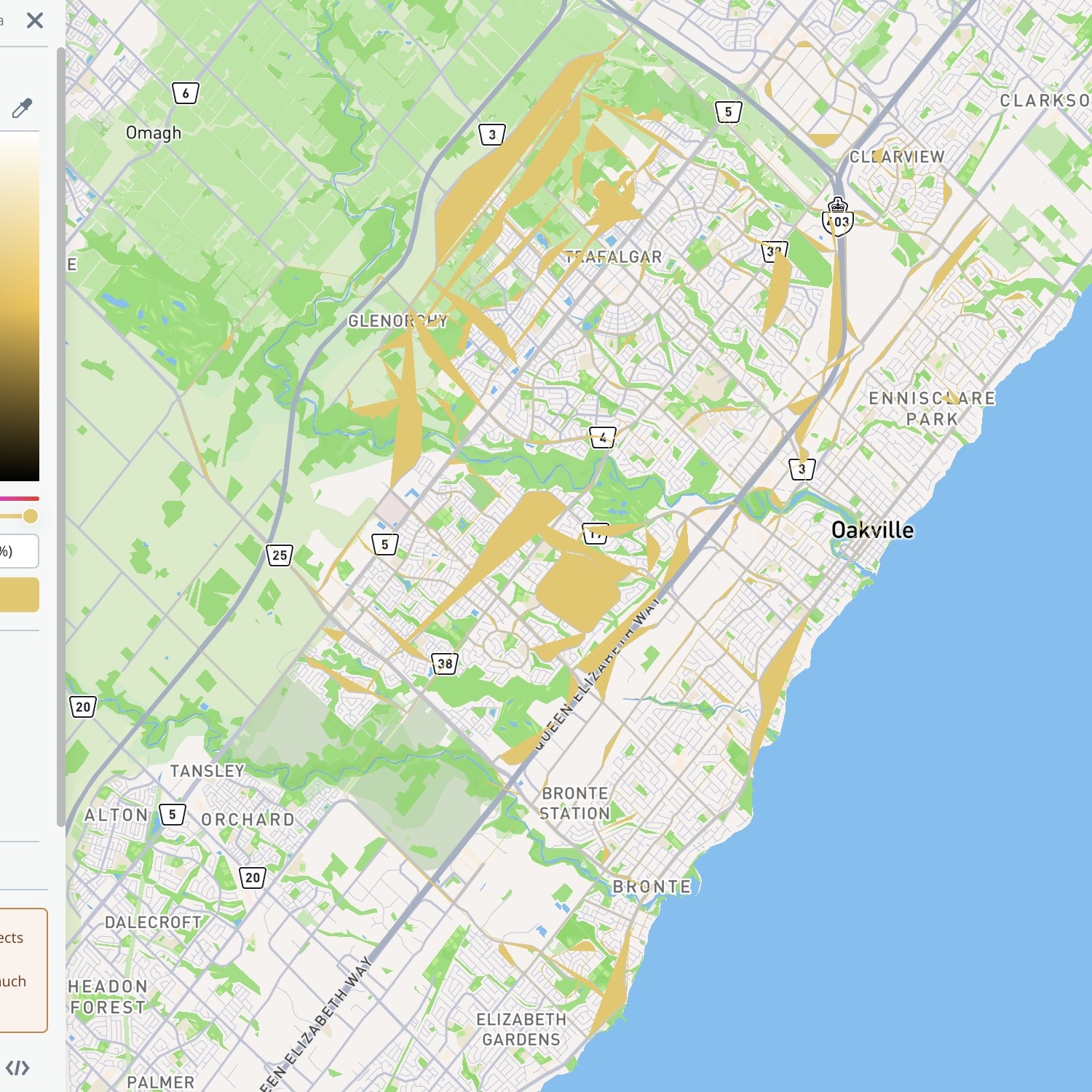Screen dimensions: 1092x1092
Task: Click inside the opacity percentage input field
Action: click(x=18, y=551)
